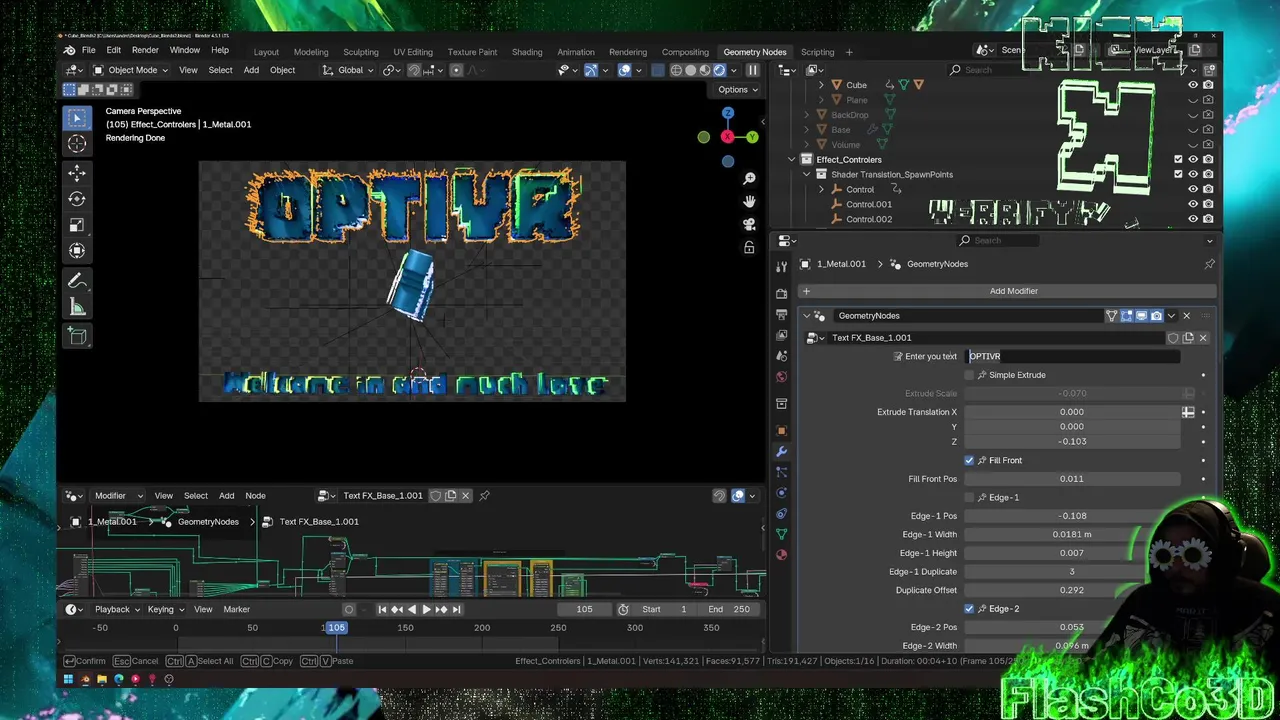Collapse Shader Transistion_SpawnPoints collection
The height and width of the screenshot is (720, 1280).
[x=807, y=175]
